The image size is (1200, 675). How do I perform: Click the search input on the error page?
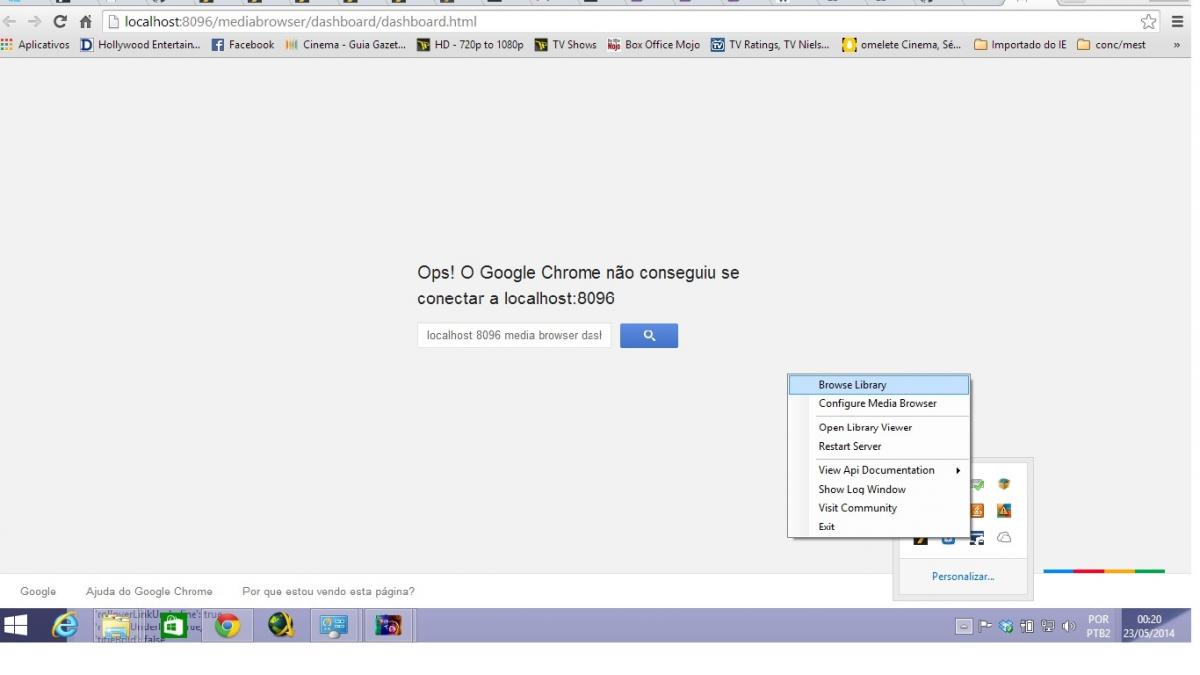pos(513,336)
